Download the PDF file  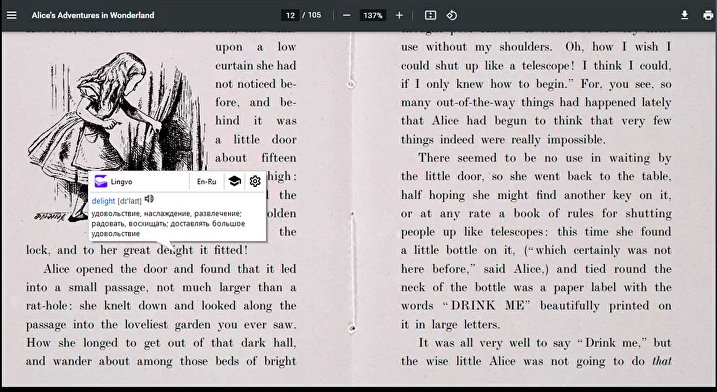coord(685,15)
